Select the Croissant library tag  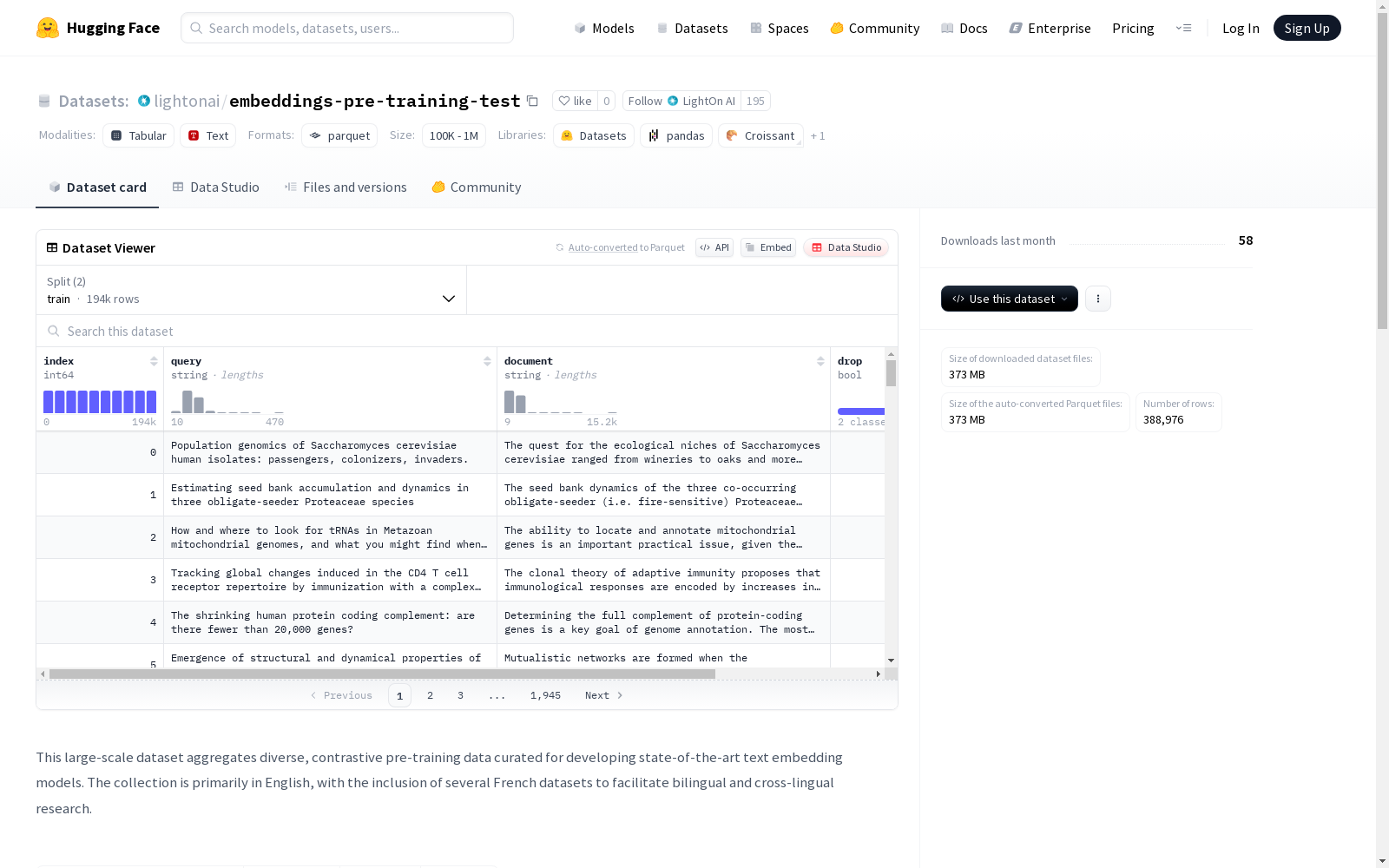[760, 135]
